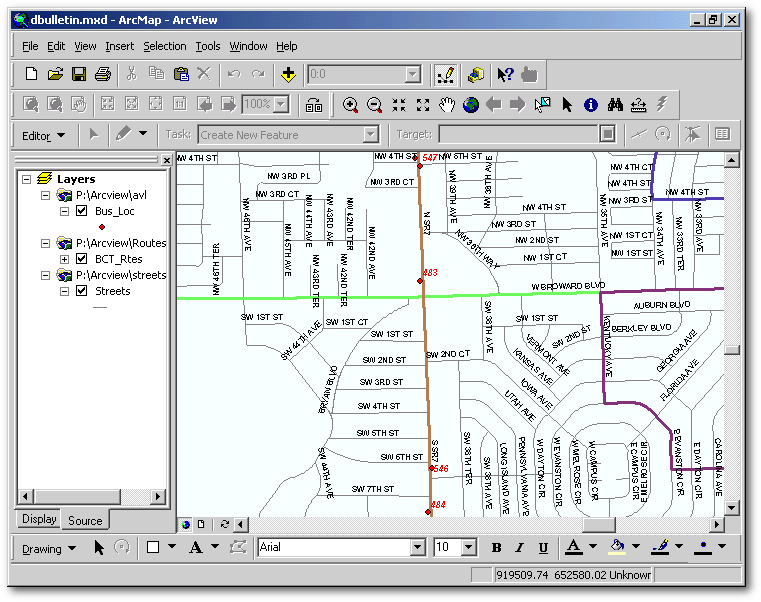Image resolution: width=761 pixels, height=602 pixels.
Task: Open the Fill Color paint bucket
Action: tap(617, 547)
